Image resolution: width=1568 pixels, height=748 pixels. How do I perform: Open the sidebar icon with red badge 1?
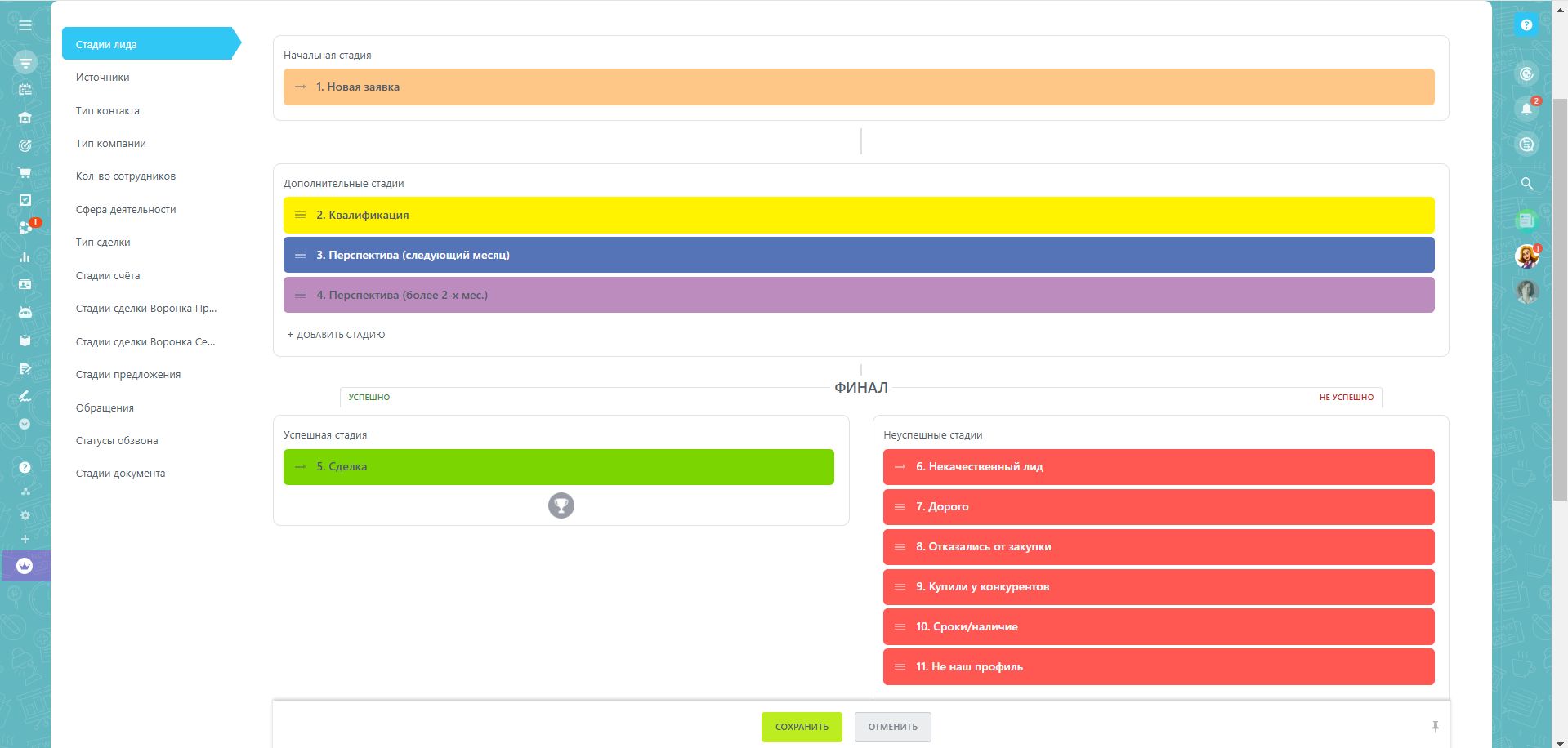(x=27, y=228)
